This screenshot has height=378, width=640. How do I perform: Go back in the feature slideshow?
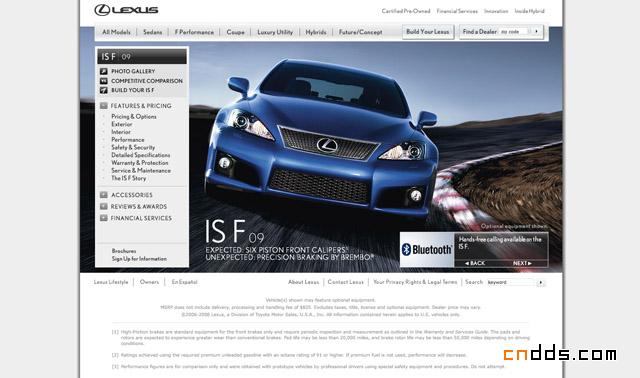[475, 263]
